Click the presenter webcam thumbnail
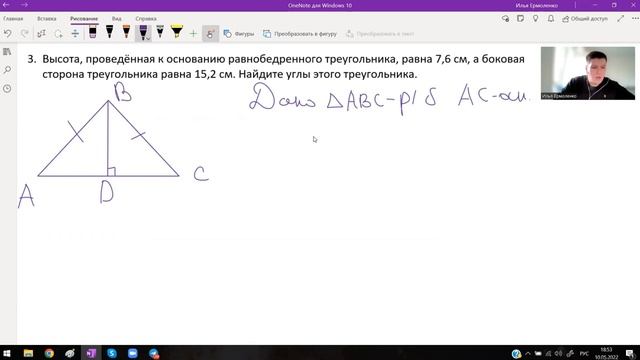This screenshot has width=640, height=360. click(588, 73)
